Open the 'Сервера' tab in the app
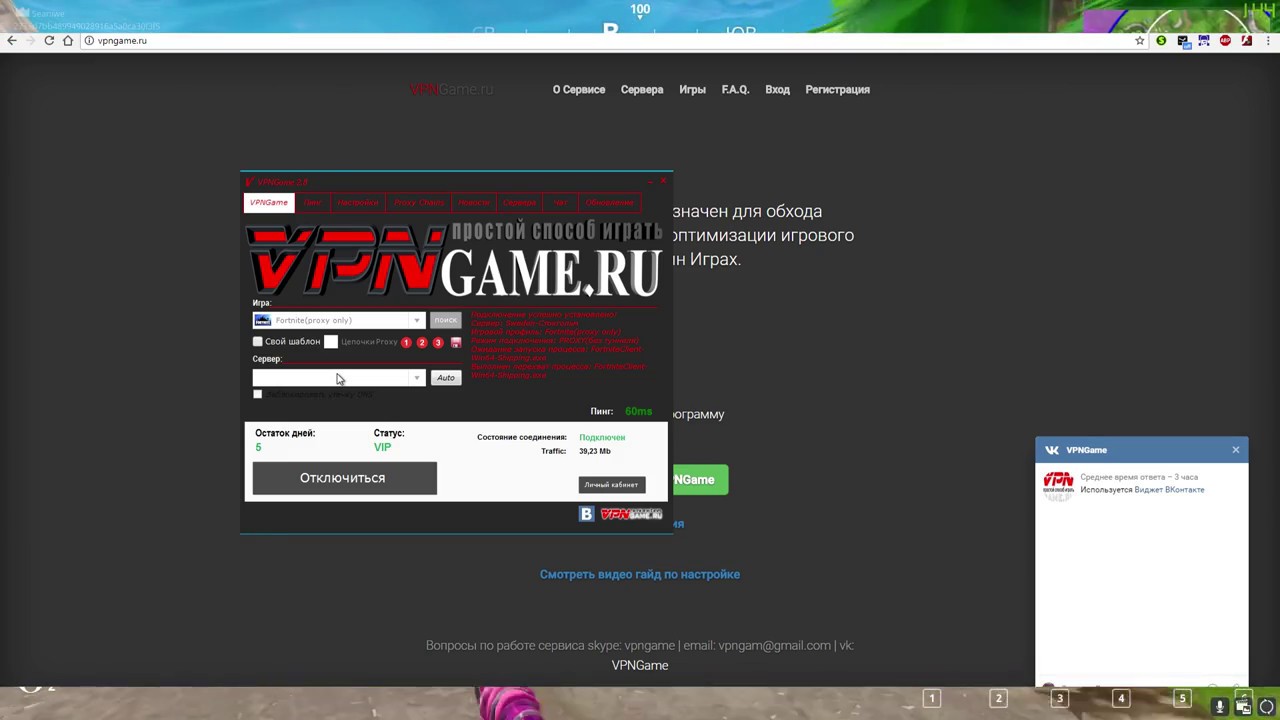This screenshot has width=1280, height=720. (x=520, y=203)
